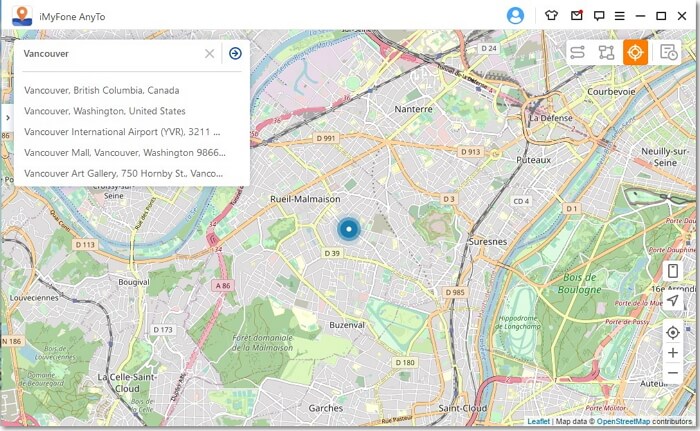
Task: Select the two-spot route mode
Action: point(578,53)
